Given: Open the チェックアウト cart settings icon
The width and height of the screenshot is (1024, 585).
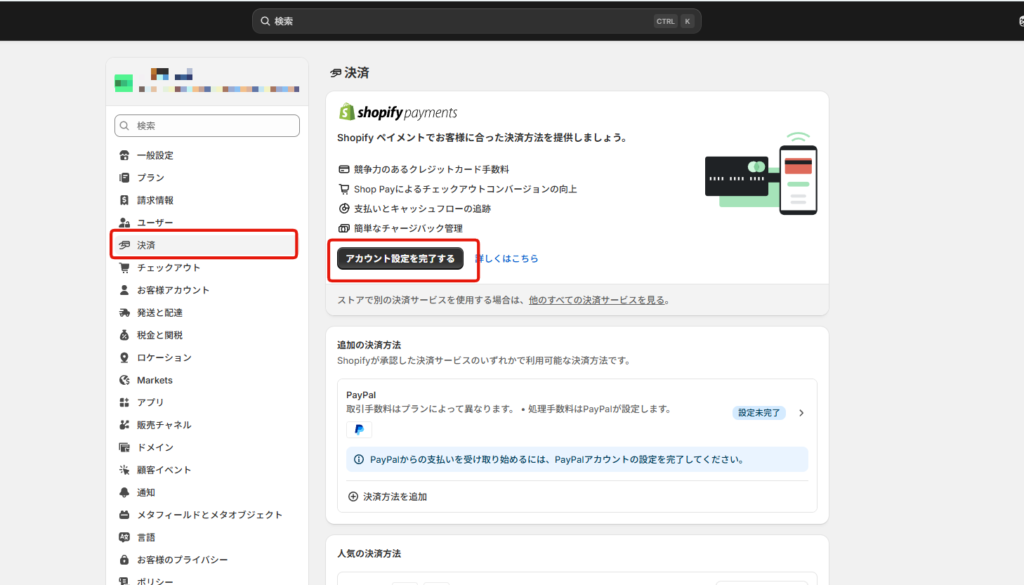Looking at the screenshot, I should tap(124, 267).
